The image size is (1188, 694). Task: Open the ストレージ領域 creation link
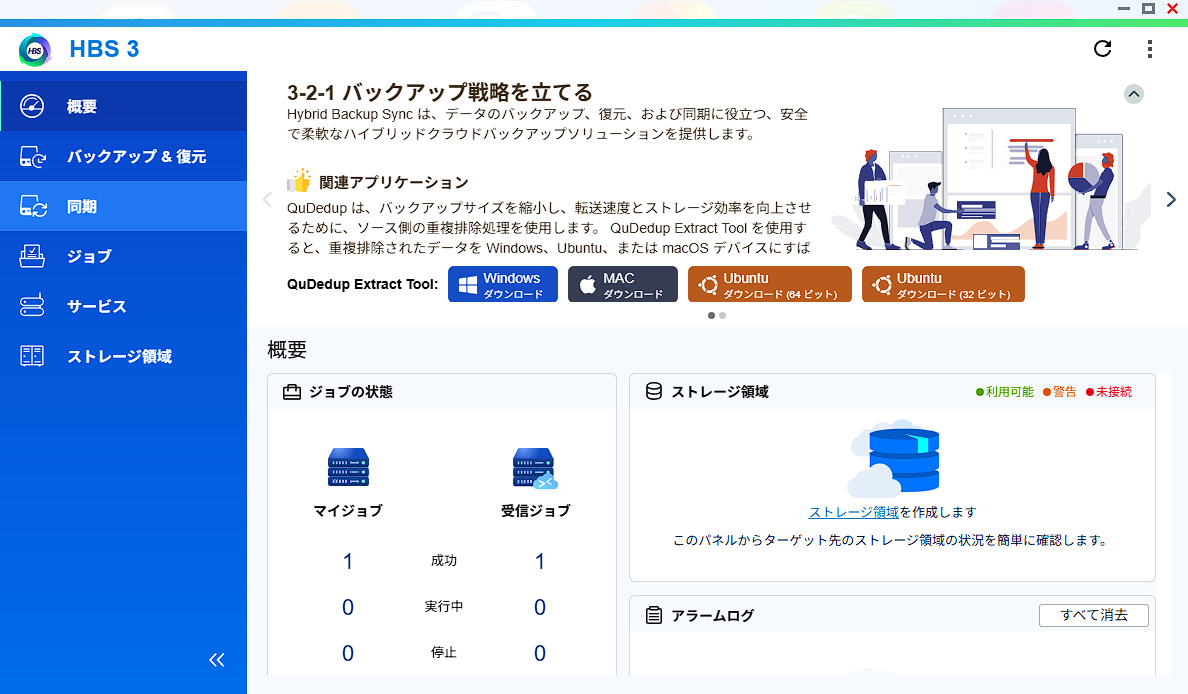[x=853, y=512]
